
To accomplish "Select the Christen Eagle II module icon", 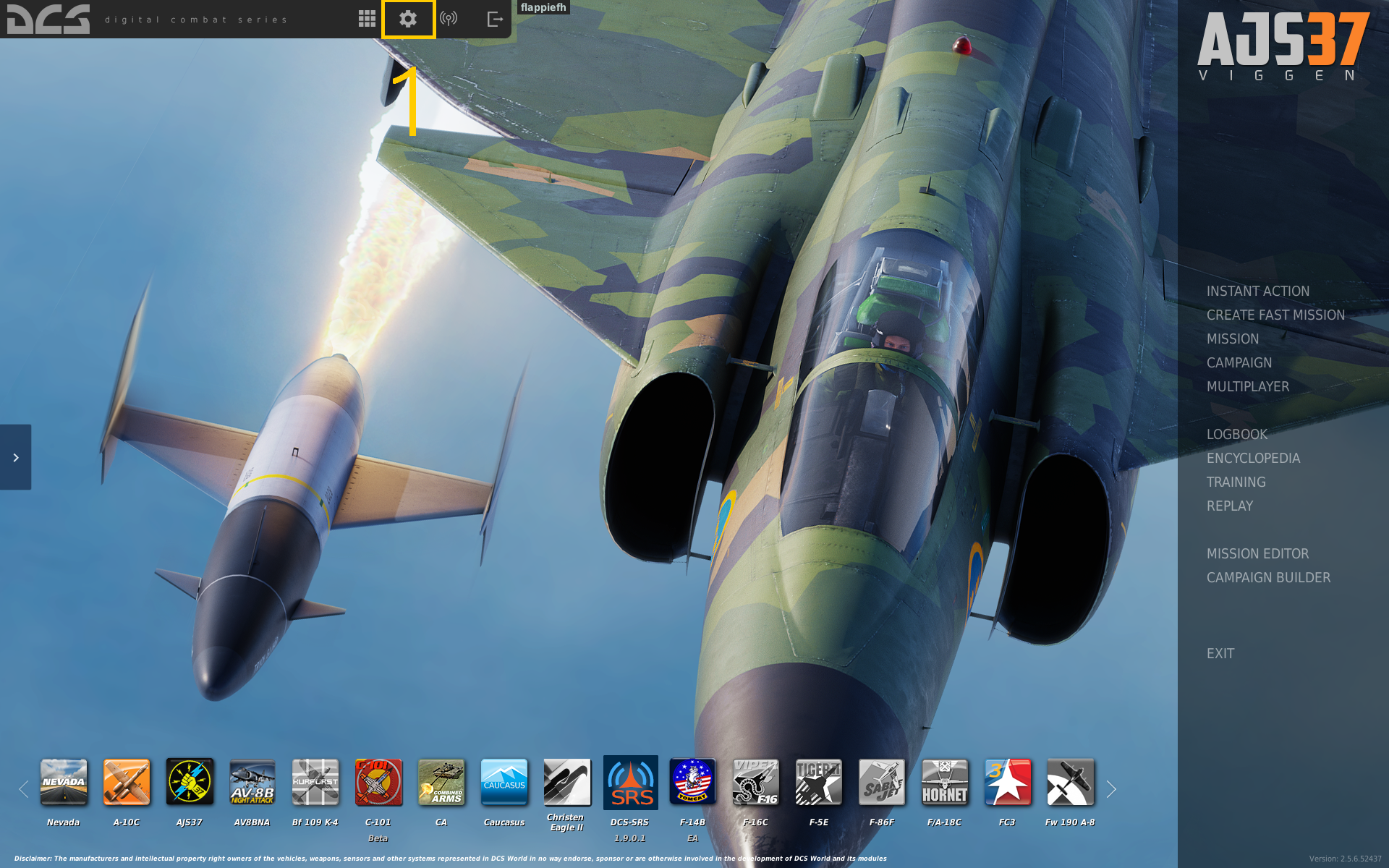I will (x=567, y=782).
